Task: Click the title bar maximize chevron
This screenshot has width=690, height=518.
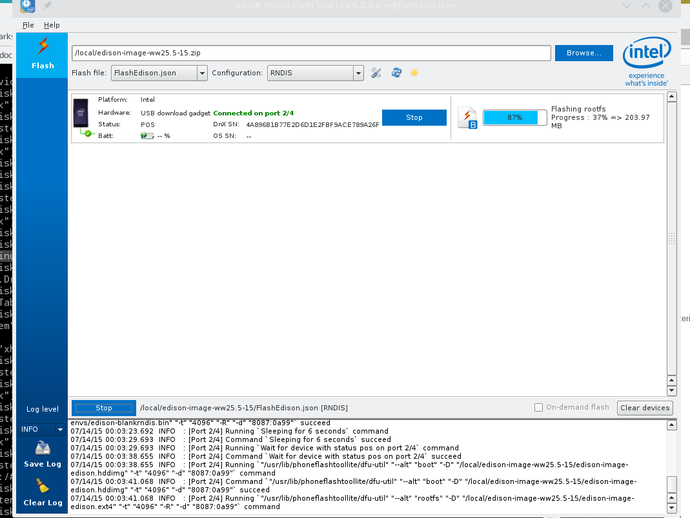Action: point(646,6)
